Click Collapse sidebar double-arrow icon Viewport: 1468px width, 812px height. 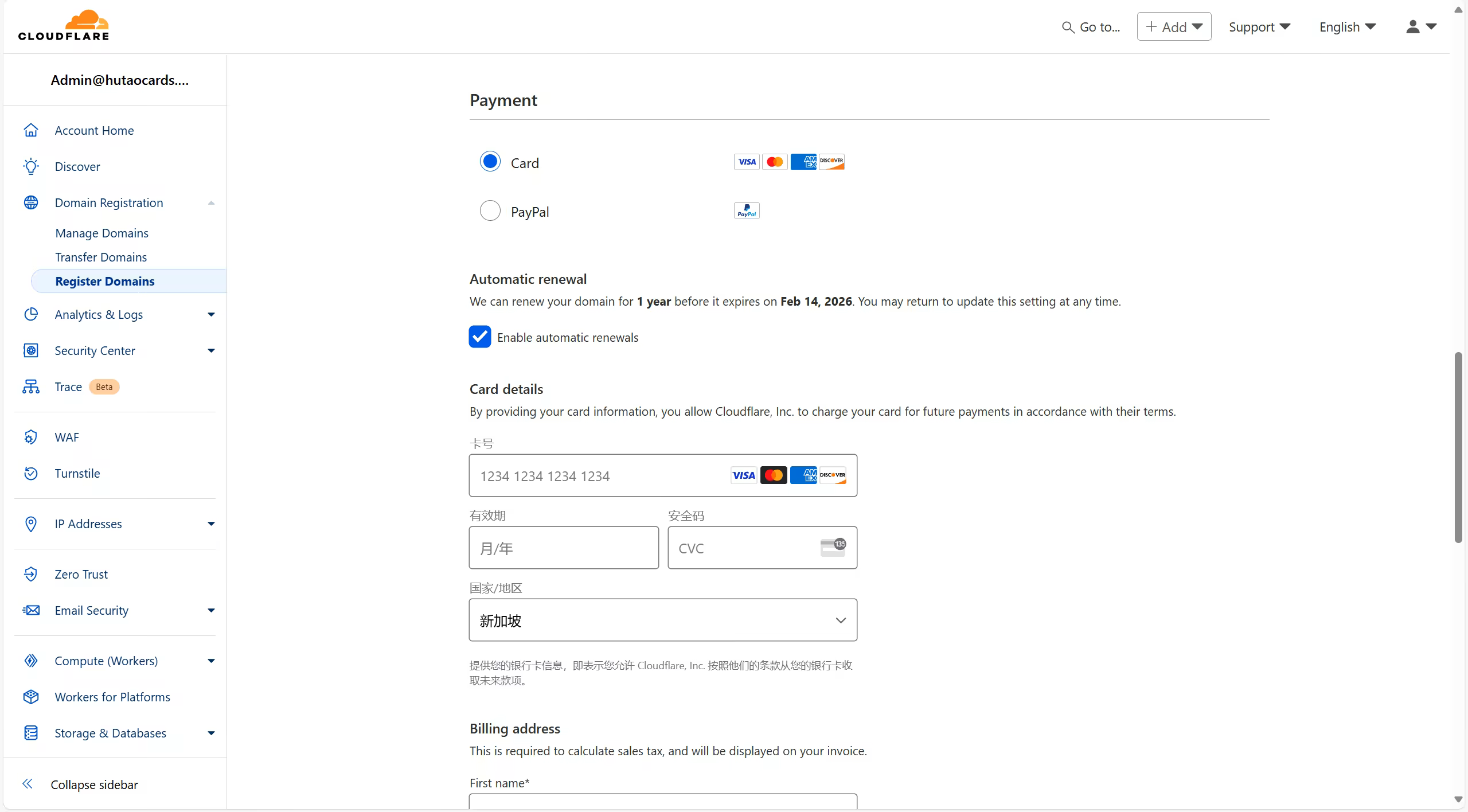pyautogui.click(x=28, y=784)
